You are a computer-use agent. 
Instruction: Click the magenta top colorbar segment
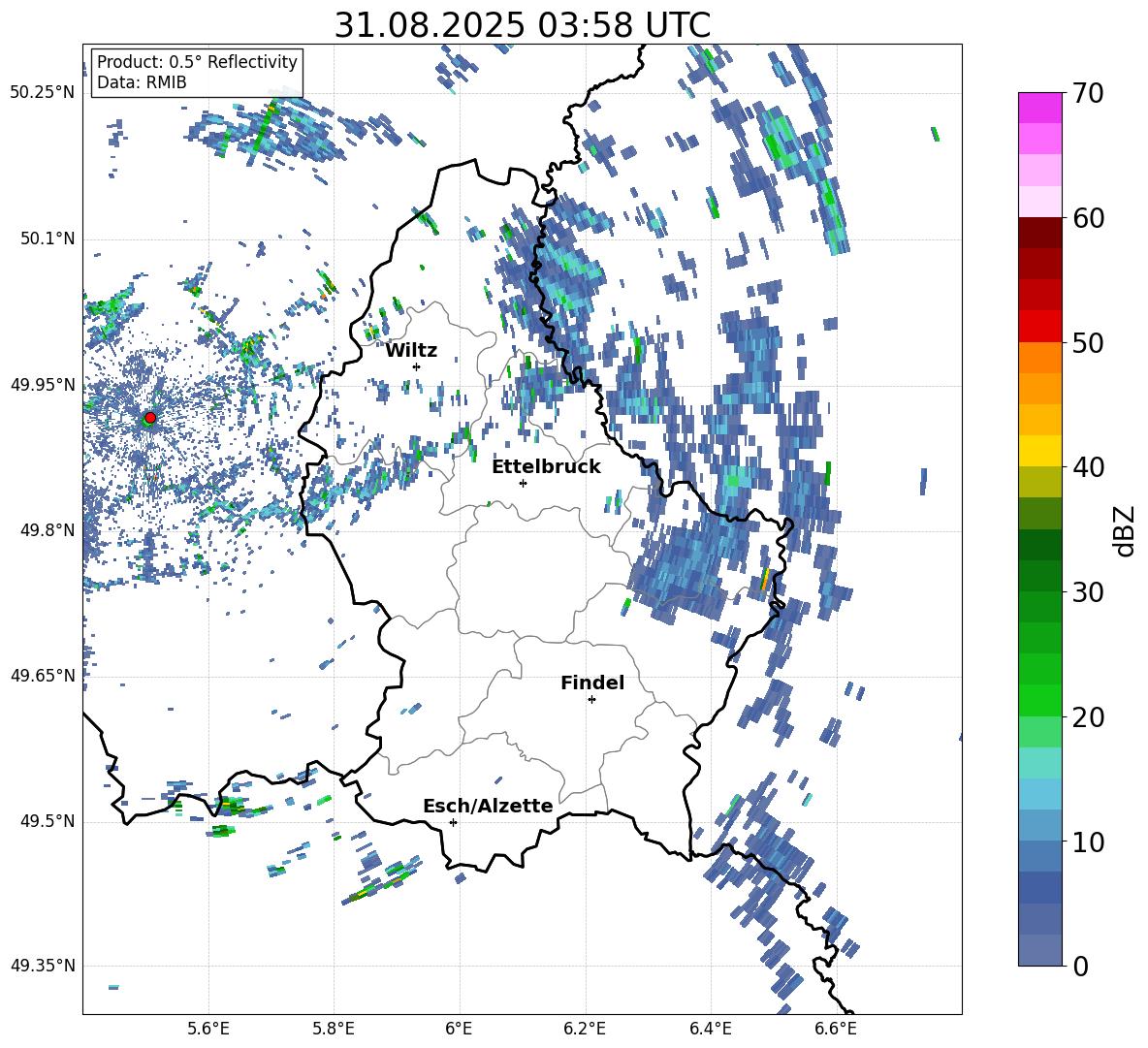[1039, 108]
